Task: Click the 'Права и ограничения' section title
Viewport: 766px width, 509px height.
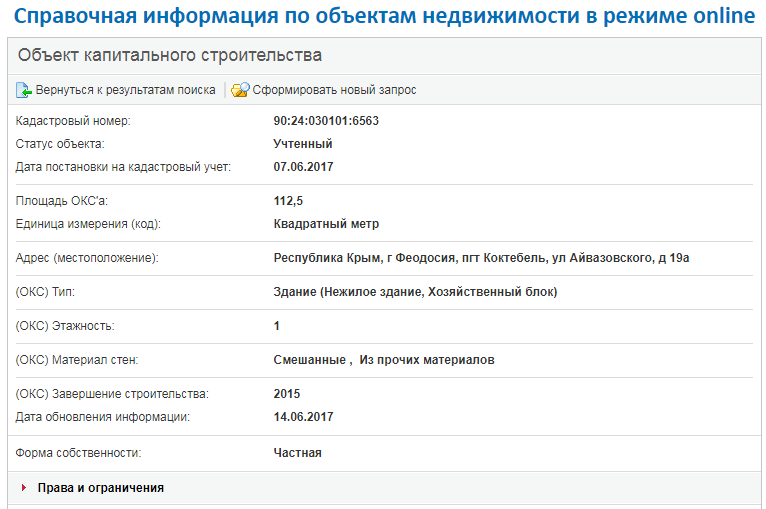Action: [100, 488]
